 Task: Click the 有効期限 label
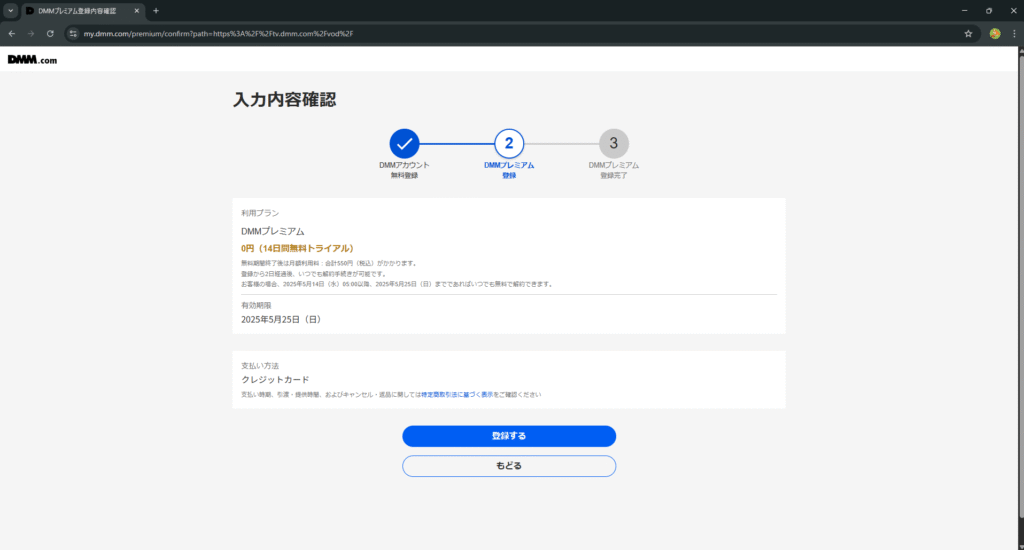tap(256, 305)
